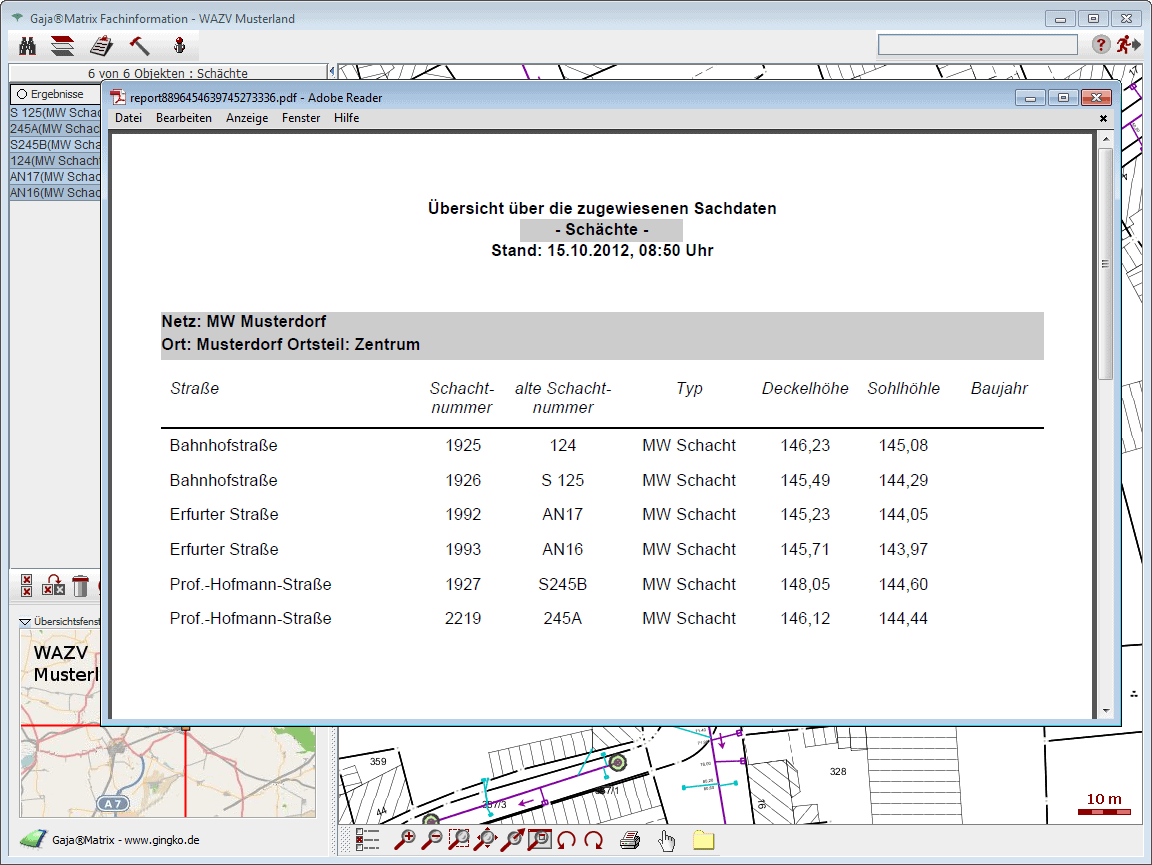
Task: Click the yellow folder icon
Action: point(703,840)
